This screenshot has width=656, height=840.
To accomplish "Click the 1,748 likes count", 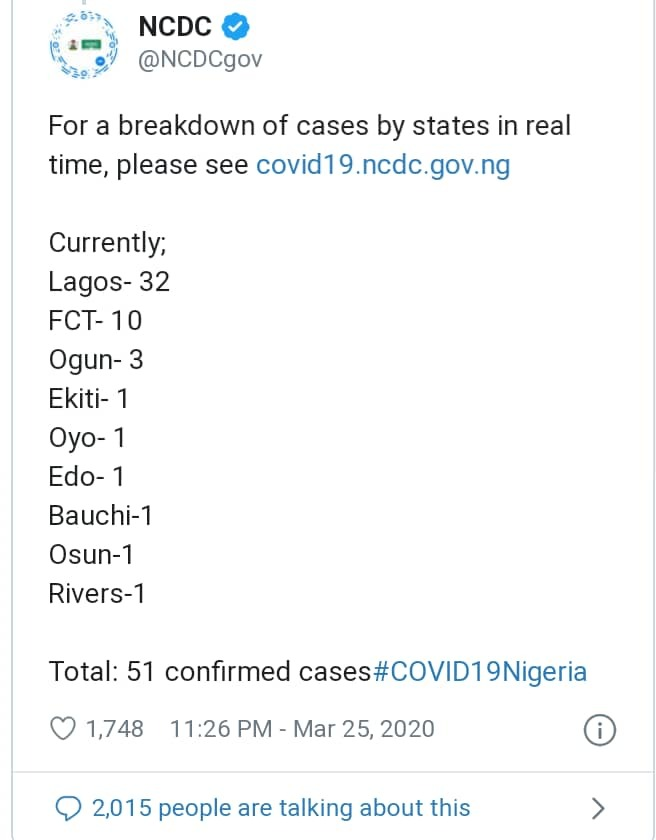I will (115, 729).
